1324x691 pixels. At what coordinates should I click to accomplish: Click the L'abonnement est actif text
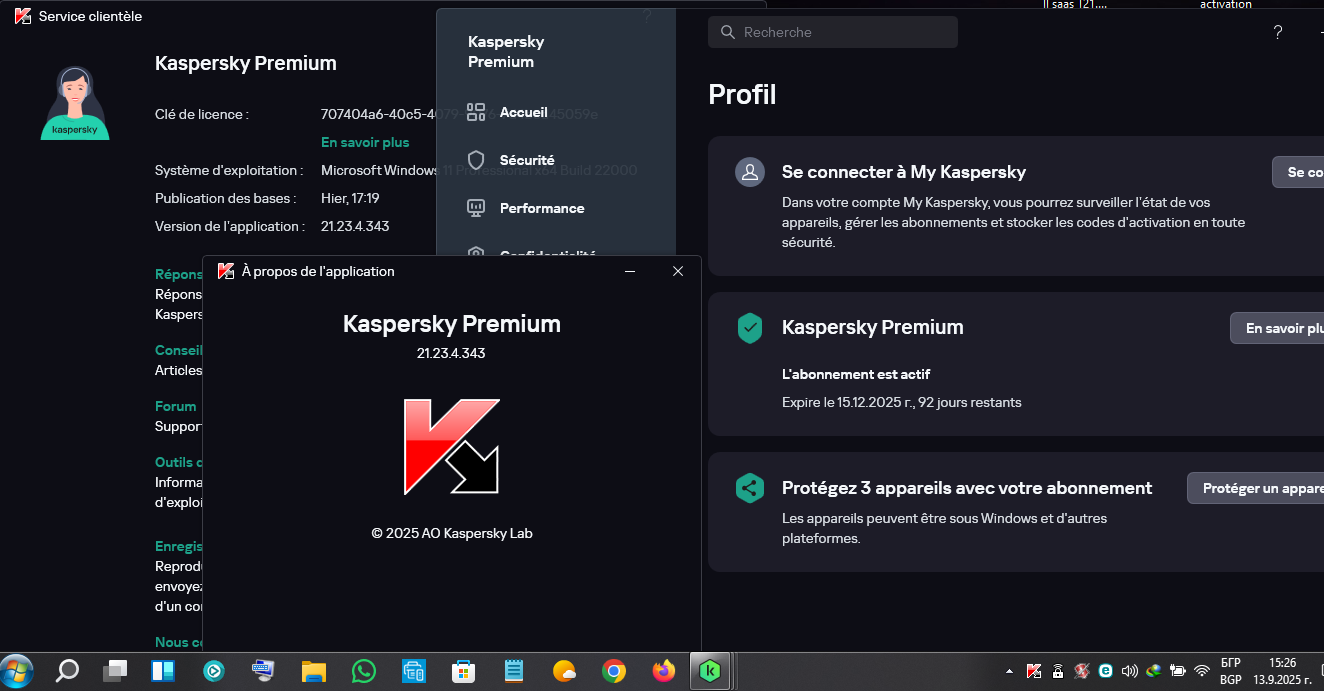(x=856, y=374)
